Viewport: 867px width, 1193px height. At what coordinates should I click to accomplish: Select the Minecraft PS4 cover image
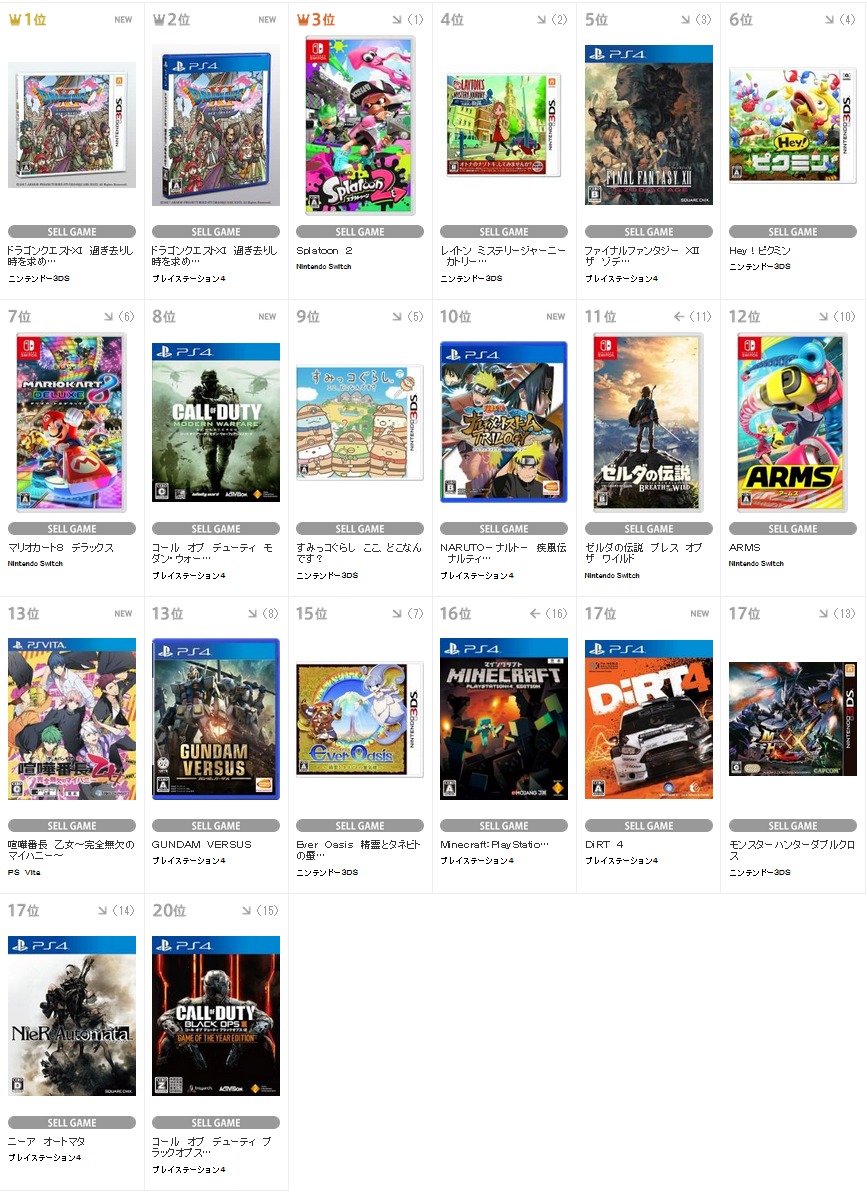click(x=503, y=719)
